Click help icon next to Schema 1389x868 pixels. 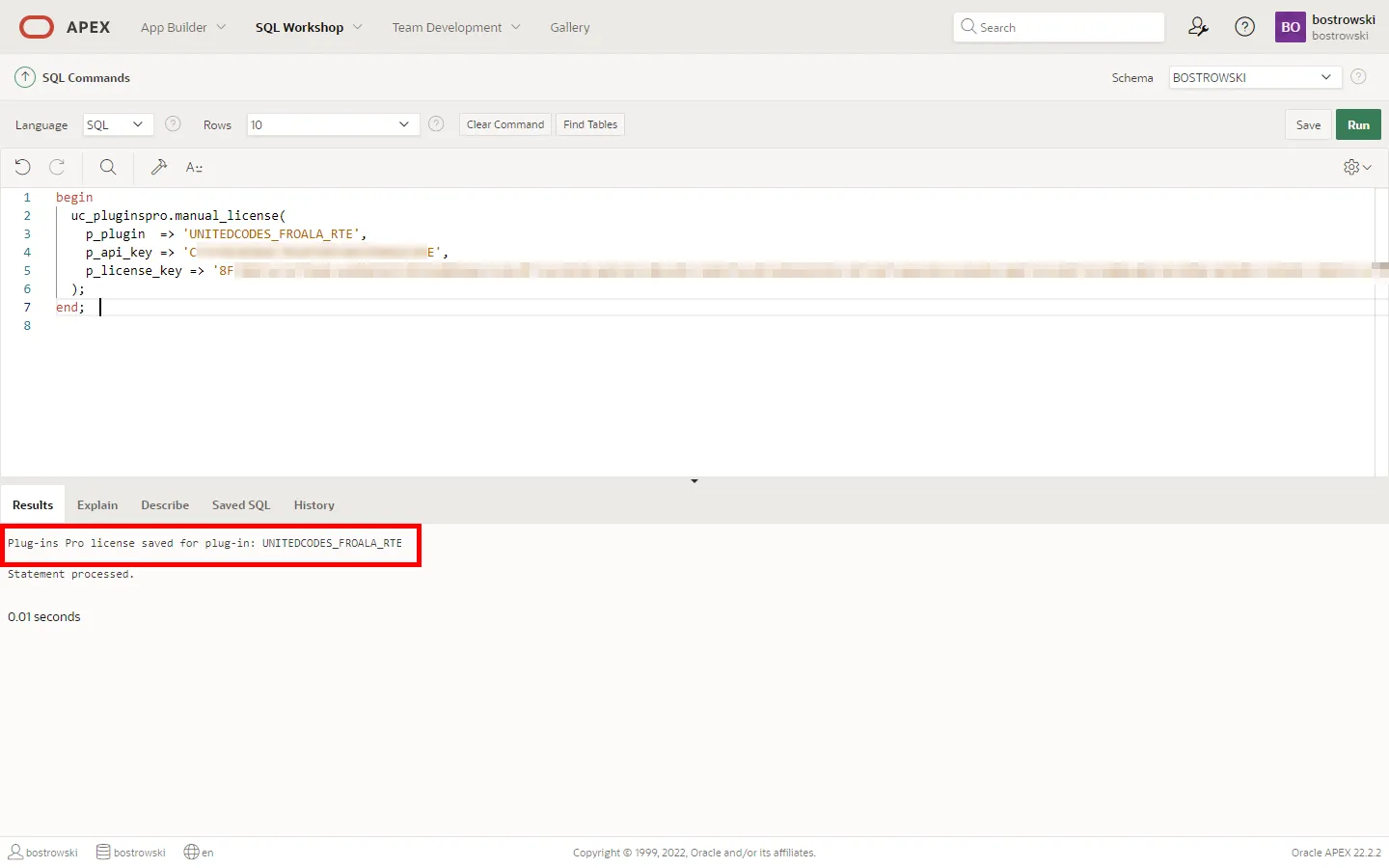point(1358,77)
